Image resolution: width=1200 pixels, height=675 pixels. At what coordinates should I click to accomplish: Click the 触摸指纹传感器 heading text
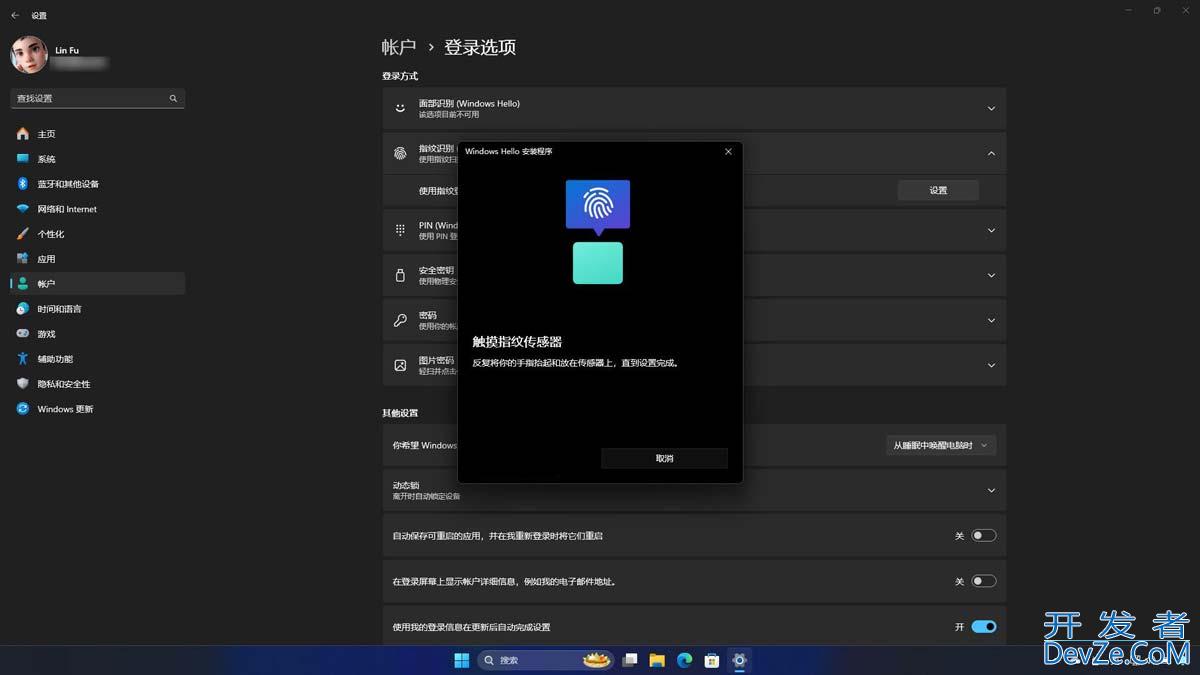pos(517,341)
